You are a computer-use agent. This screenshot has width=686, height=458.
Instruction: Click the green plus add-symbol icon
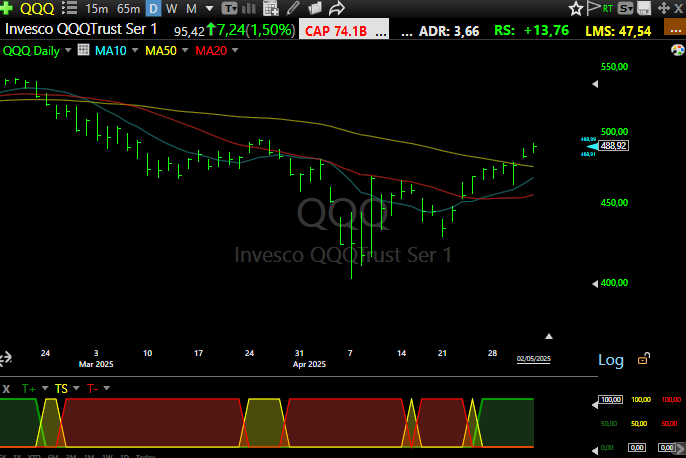6,8
